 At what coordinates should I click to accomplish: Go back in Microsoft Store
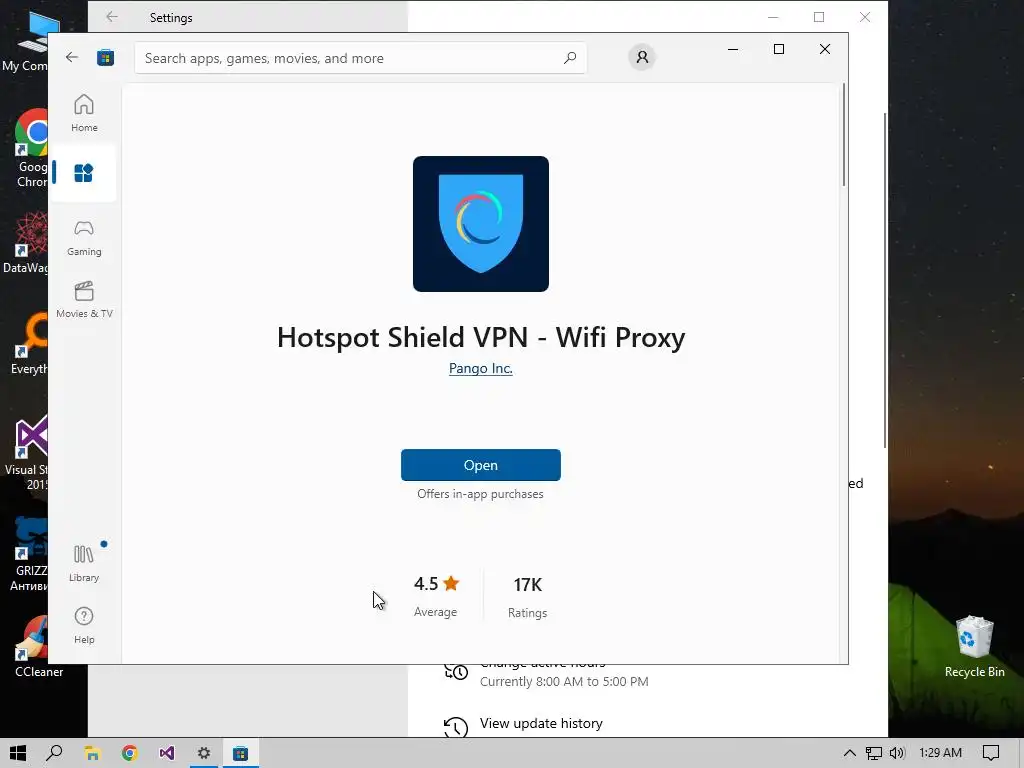pos(72,57)
